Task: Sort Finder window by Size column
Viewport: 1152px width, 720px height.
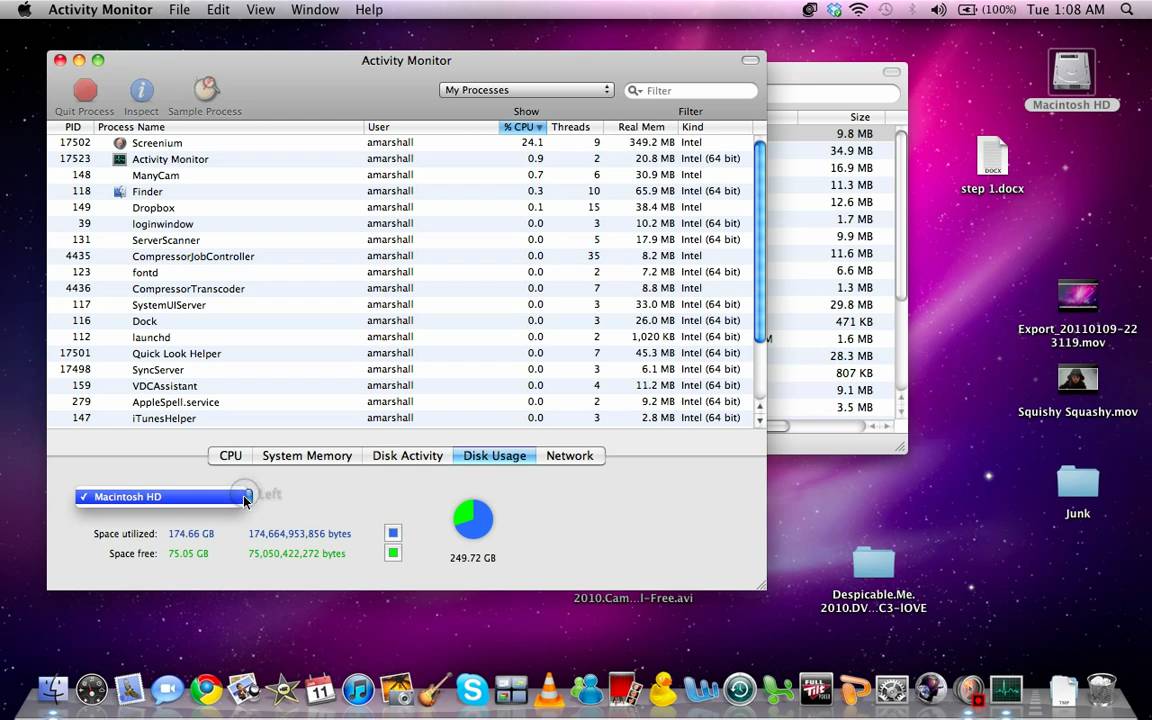Action: click(842, 117)
